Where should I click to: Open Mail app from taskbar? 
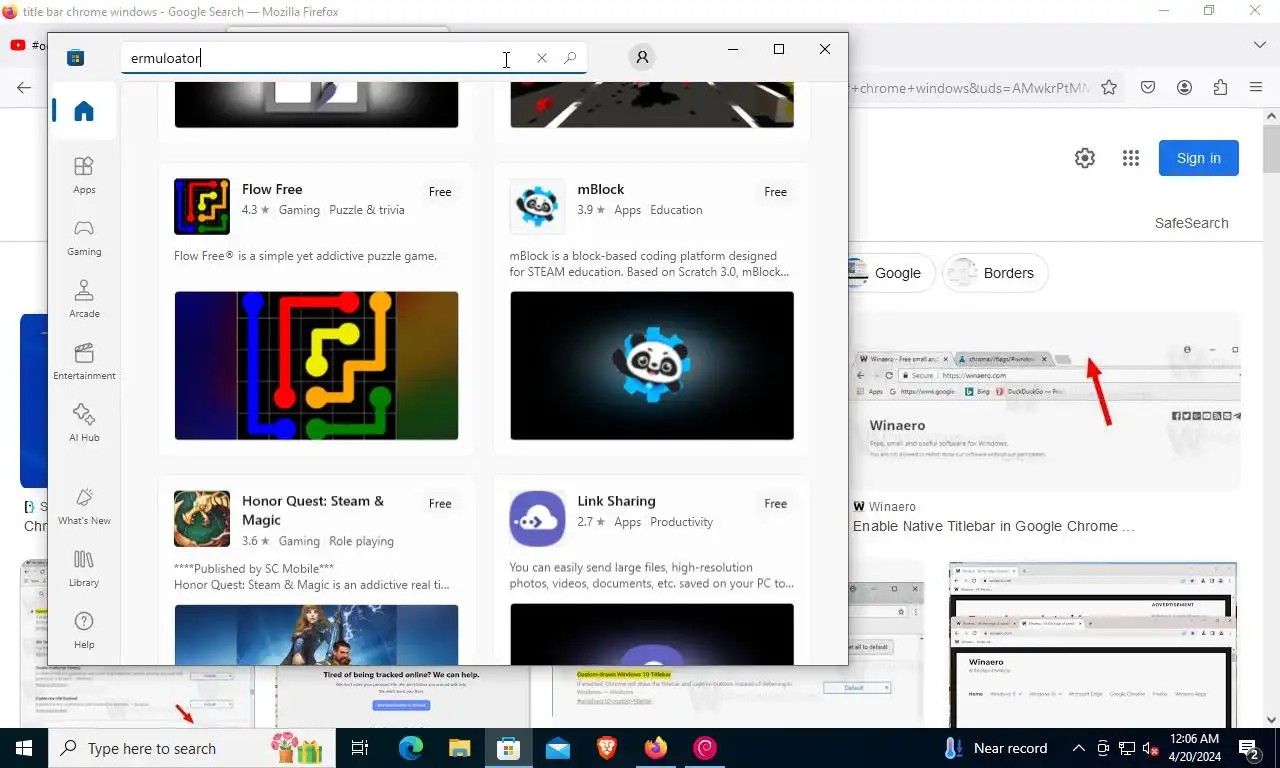point(558,748)
